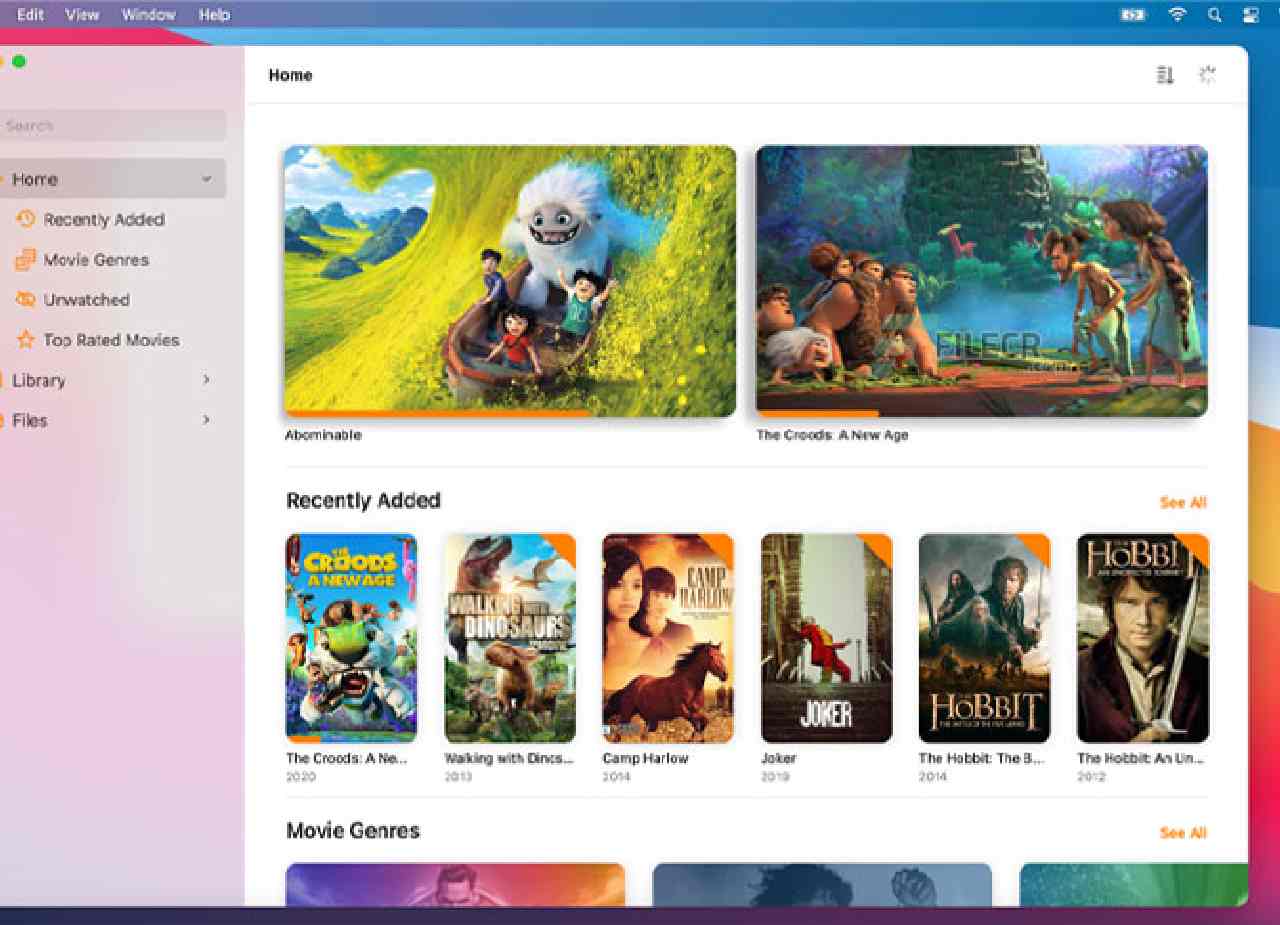This screenshot has height=925, width=1280.
Task: Click the green window zoom button
Action: (18, 61)
